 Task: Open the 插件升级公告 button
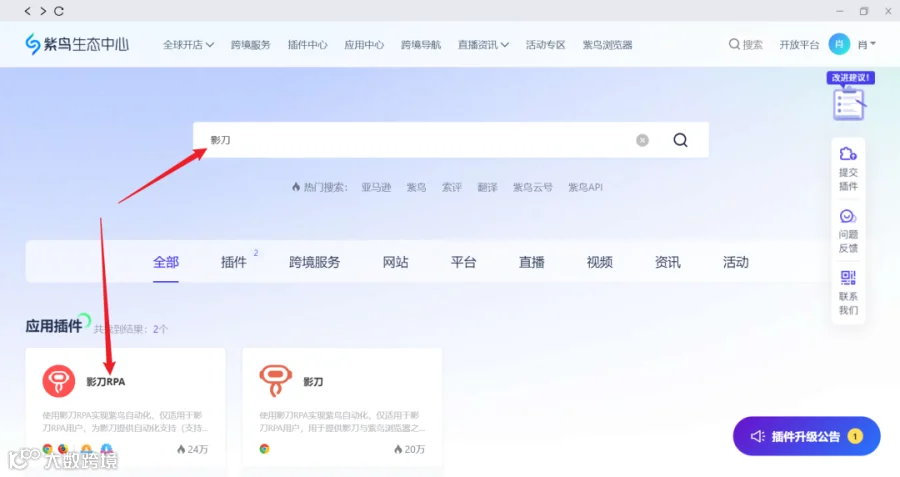pos(806,436)
